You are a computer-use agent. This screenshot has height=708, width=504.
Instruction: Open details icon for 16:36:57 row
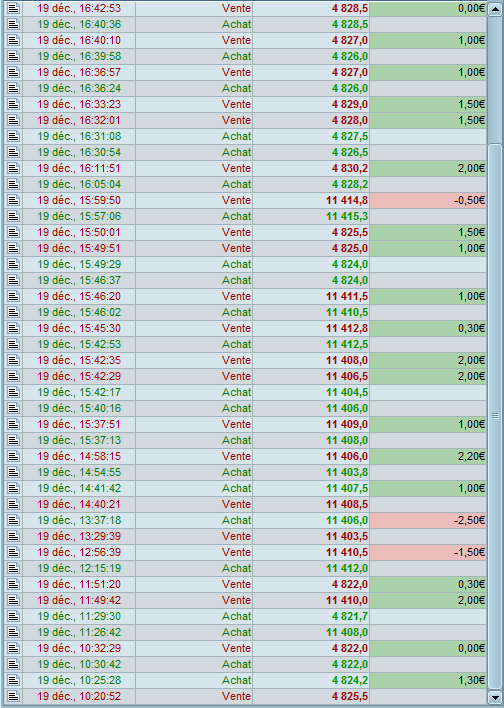[14, 72]
